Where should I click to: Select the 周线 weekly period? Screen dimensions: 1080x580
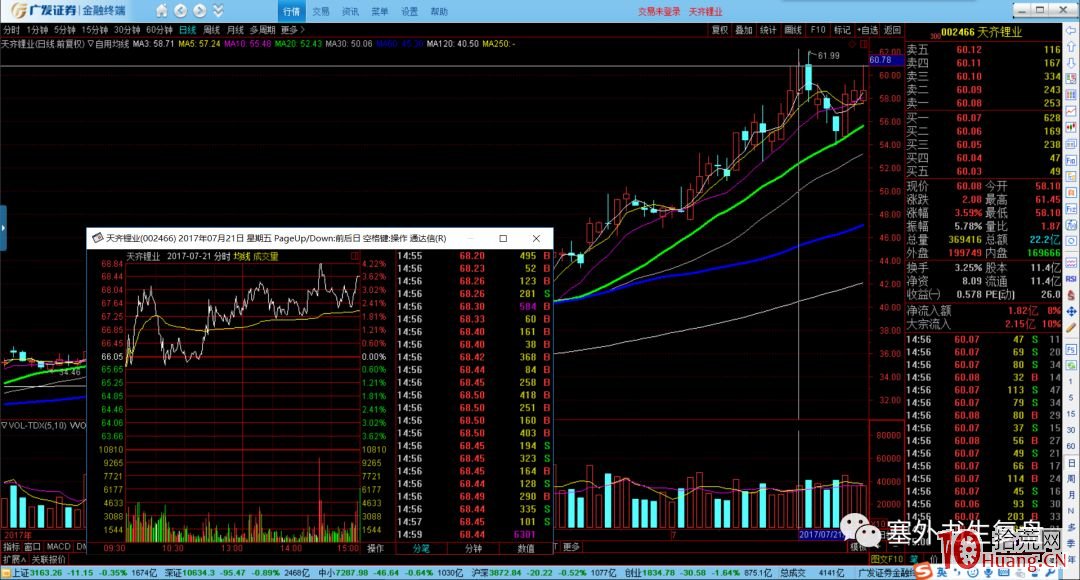point(211,30)
